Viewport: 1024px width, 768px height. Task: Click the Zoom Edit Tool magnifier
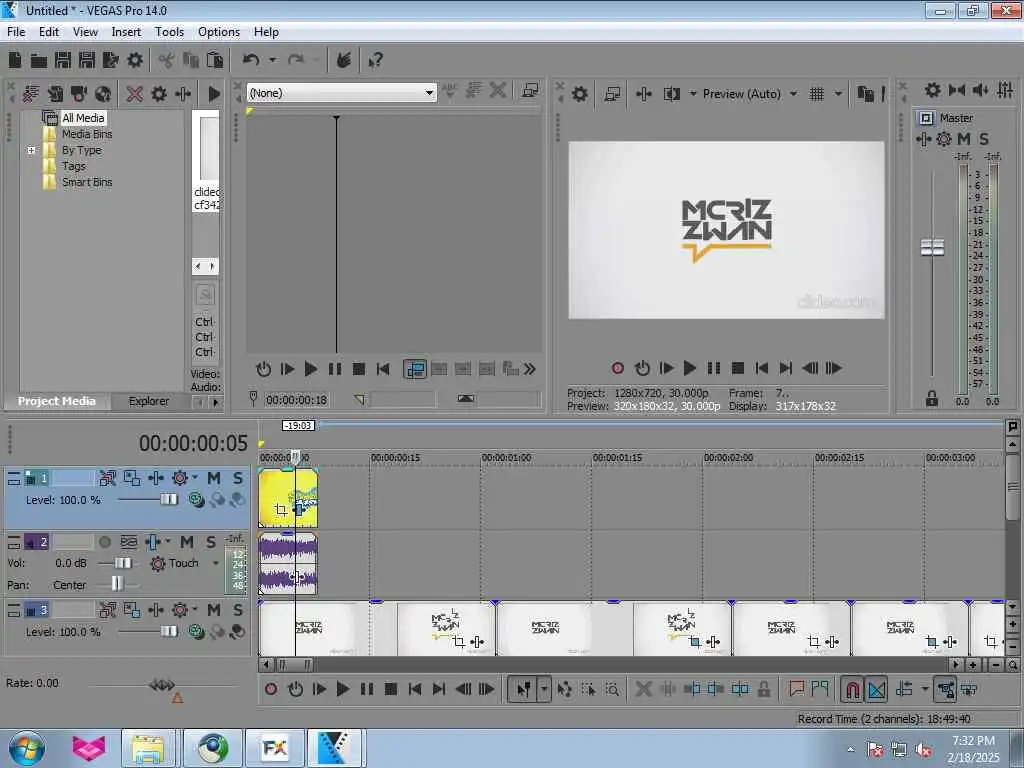tap(612, 689)
